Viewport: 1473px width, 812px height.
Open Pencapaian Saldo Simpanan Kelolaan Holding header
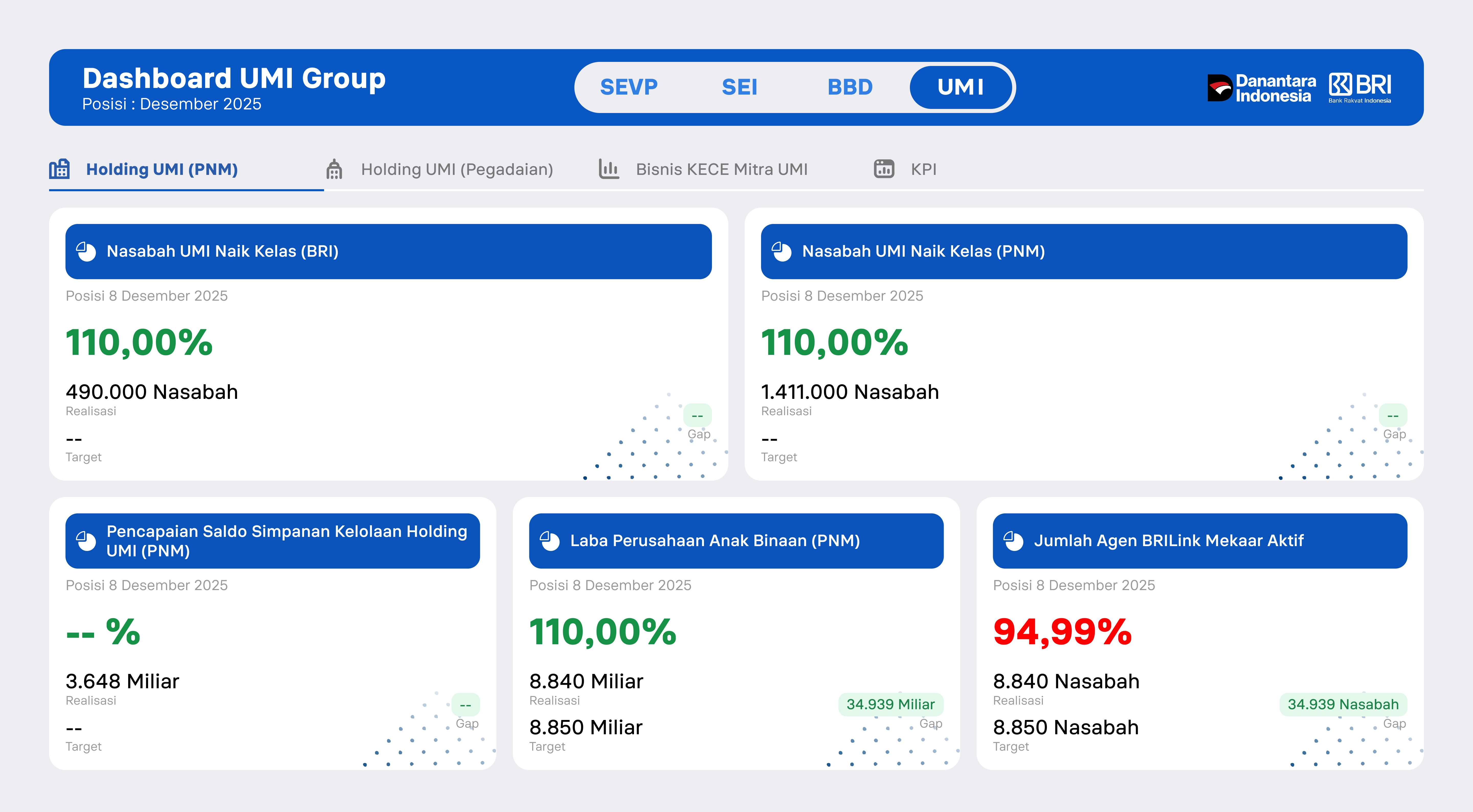(273, 541)
